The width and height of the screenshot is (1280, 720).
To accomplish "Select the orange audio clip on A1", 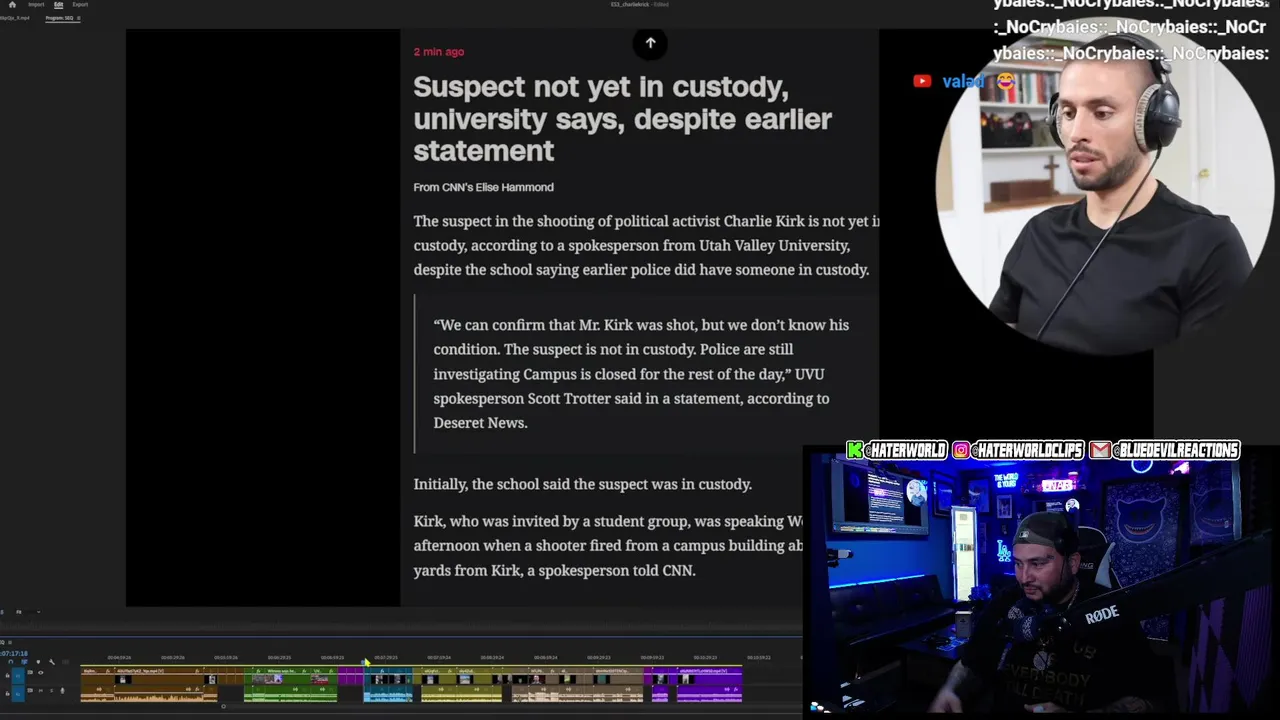I will coord(148,694).
